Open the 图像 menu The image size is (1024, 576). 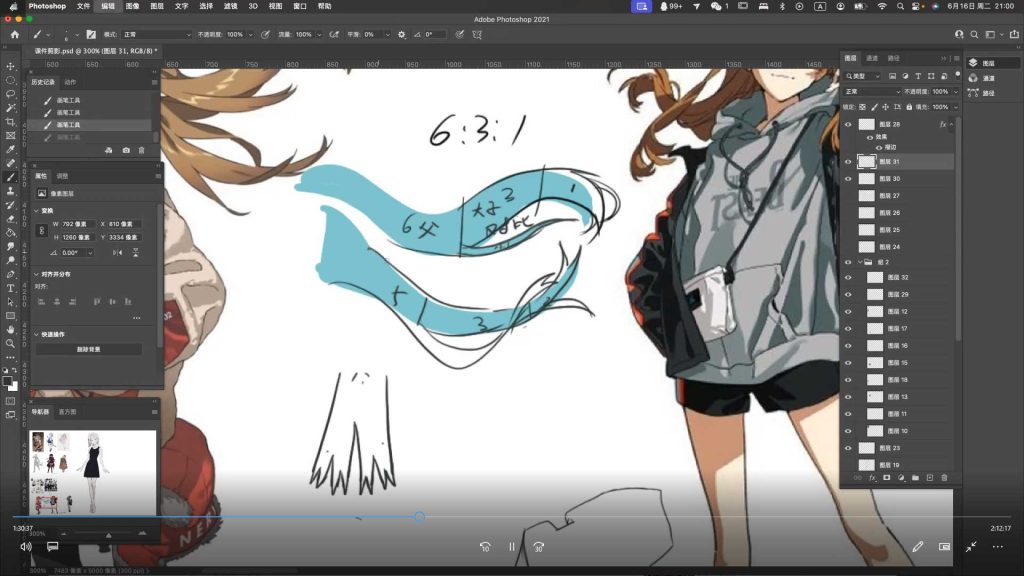(x=133, y=6)
